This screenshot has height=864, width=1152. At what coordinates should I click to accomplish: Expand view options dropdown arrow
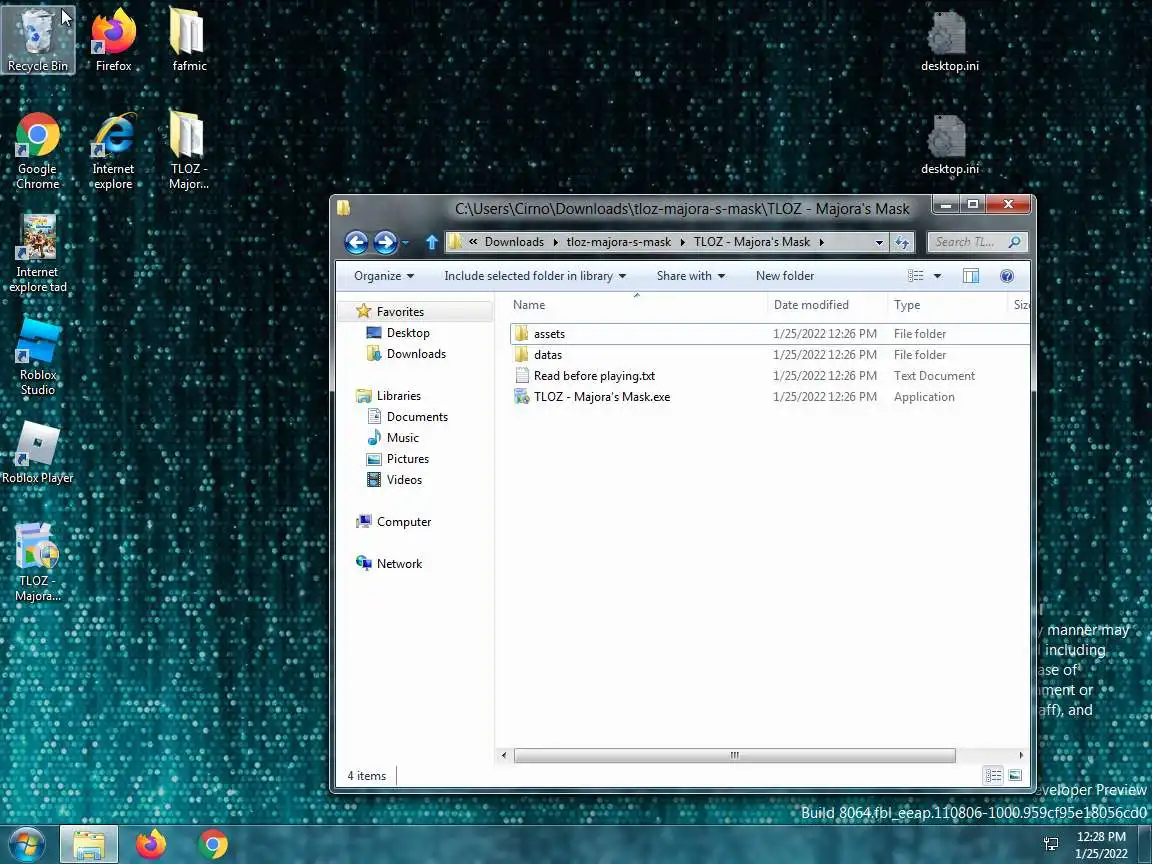[937, 276]
